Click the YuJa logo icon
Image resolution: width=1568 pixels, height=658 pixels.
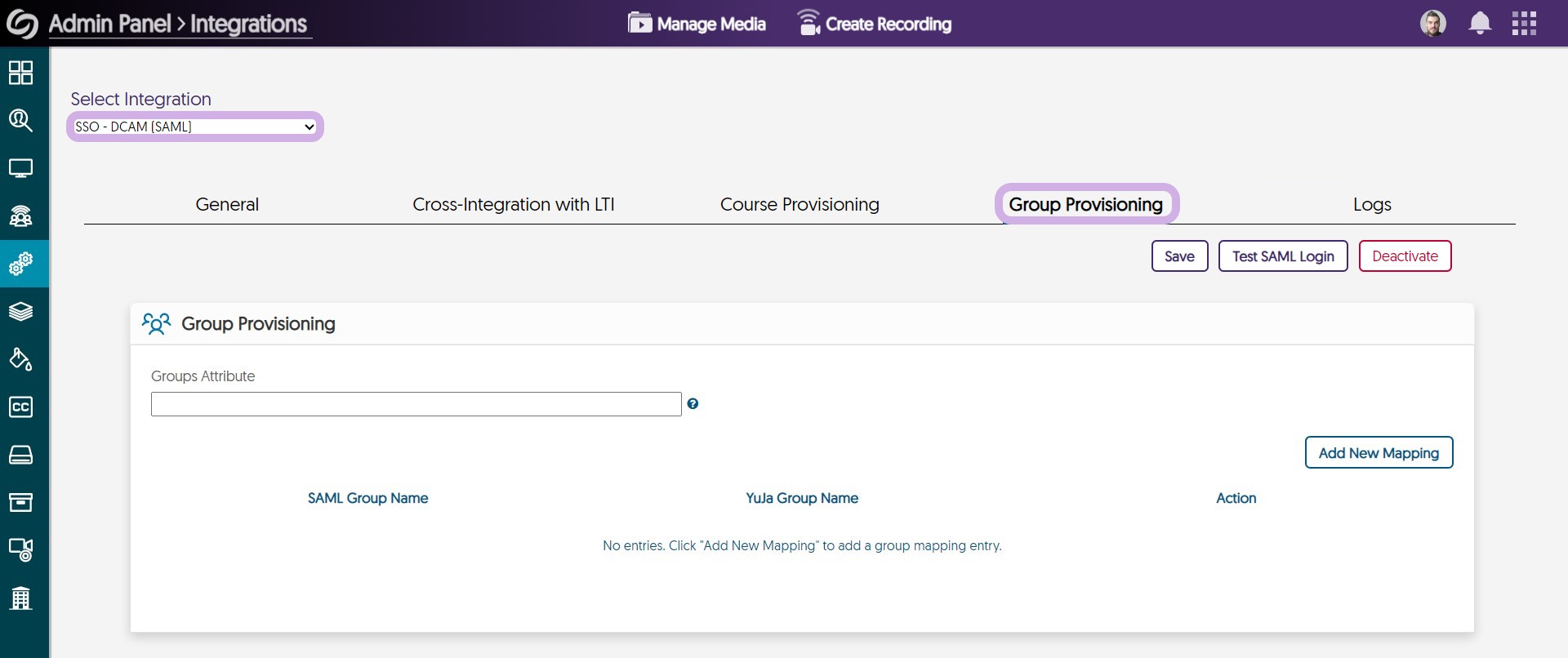(22, 24)
